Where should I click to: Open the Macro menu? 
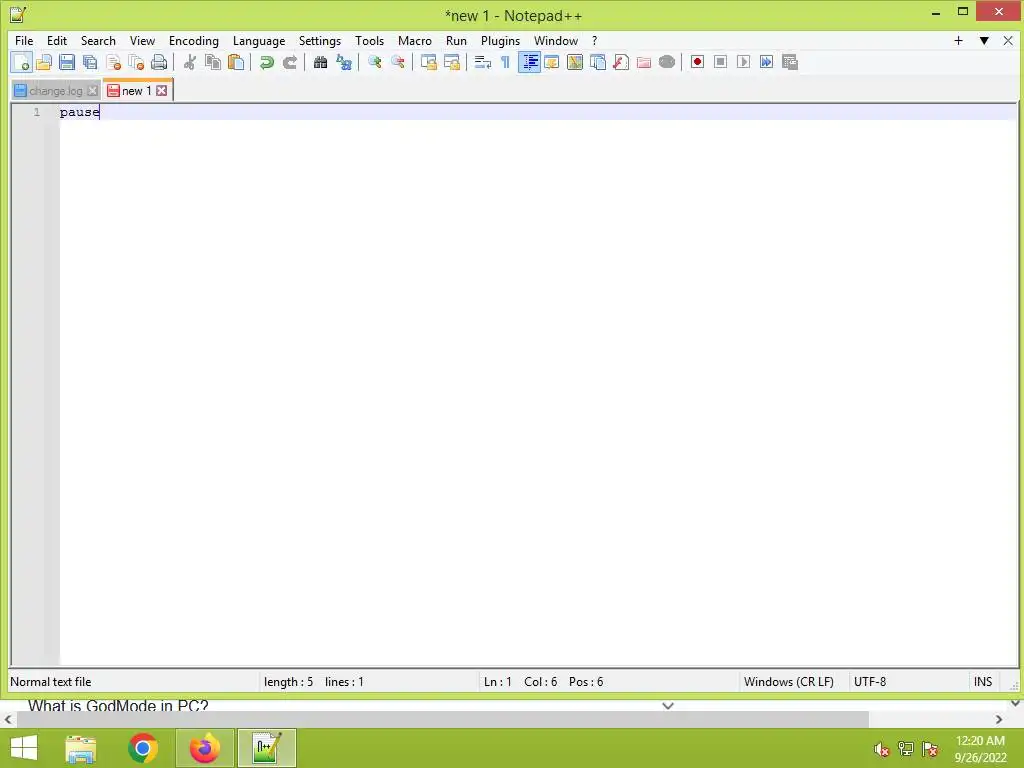[x=415, y=40]
